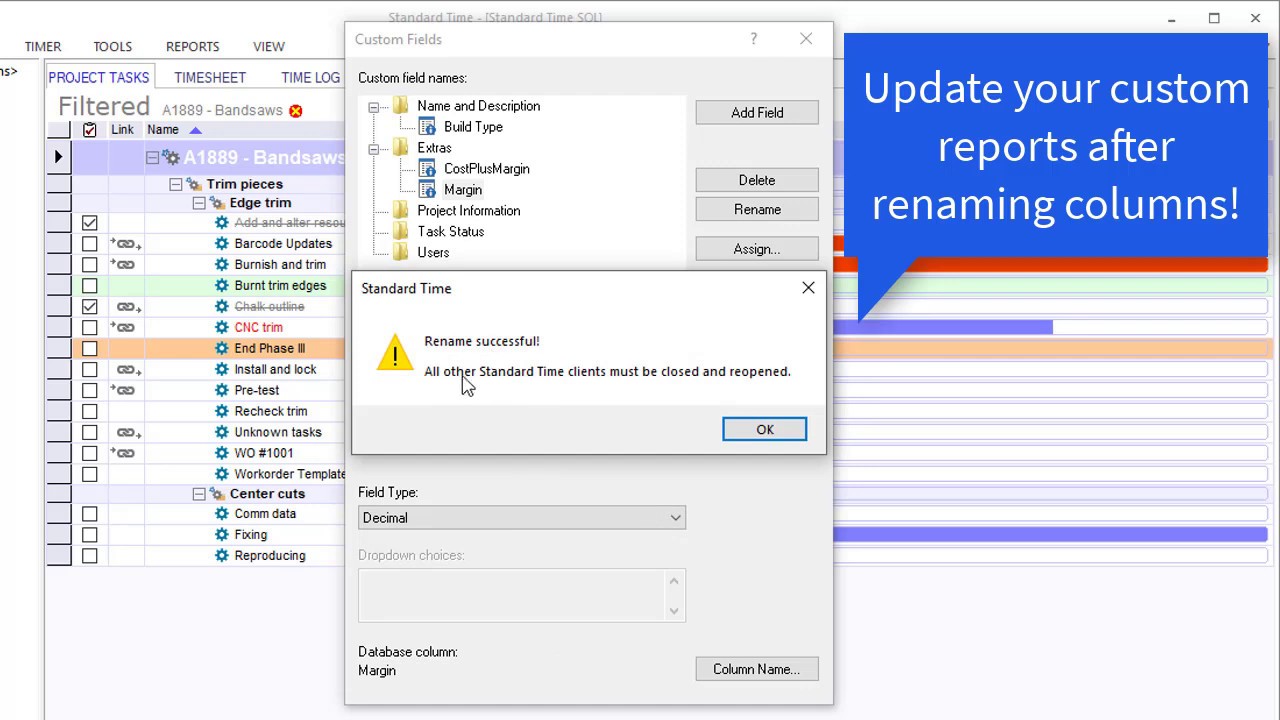Click the help question mark in Custom Fields

click(x=754, y=39)
